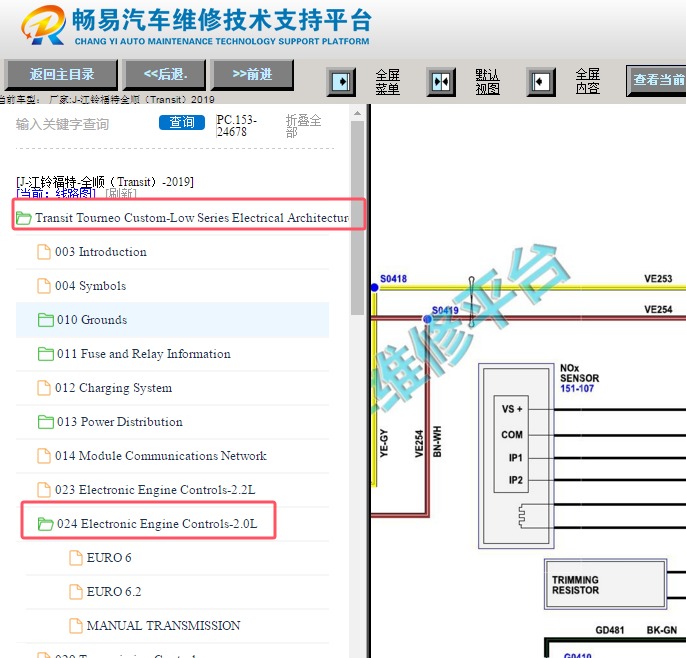This screenshot has width=686, height=658.
Task: Open the MANUAL TRANSMISSION diagram
Action: (163, 626)
